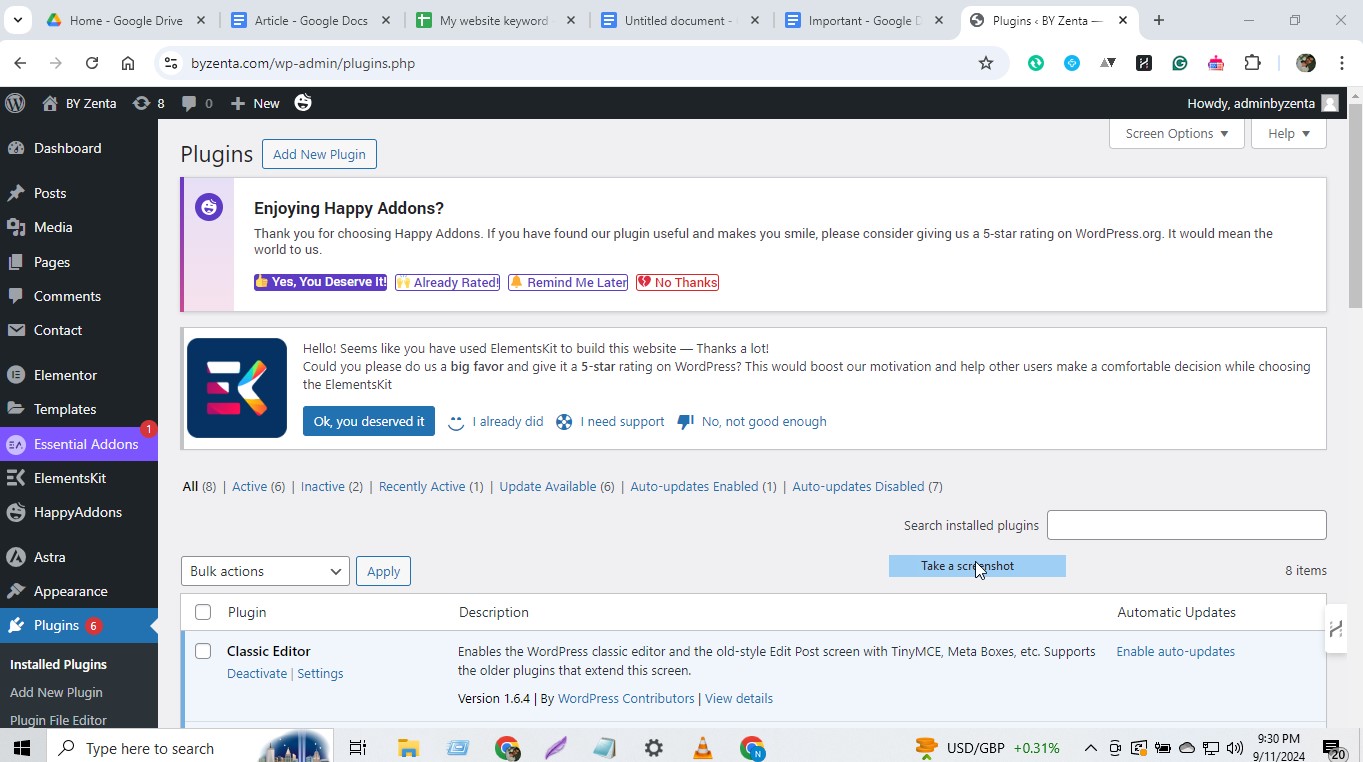
Task: Toggle the select-all plugins checkbox
Action: coord(203,612)
